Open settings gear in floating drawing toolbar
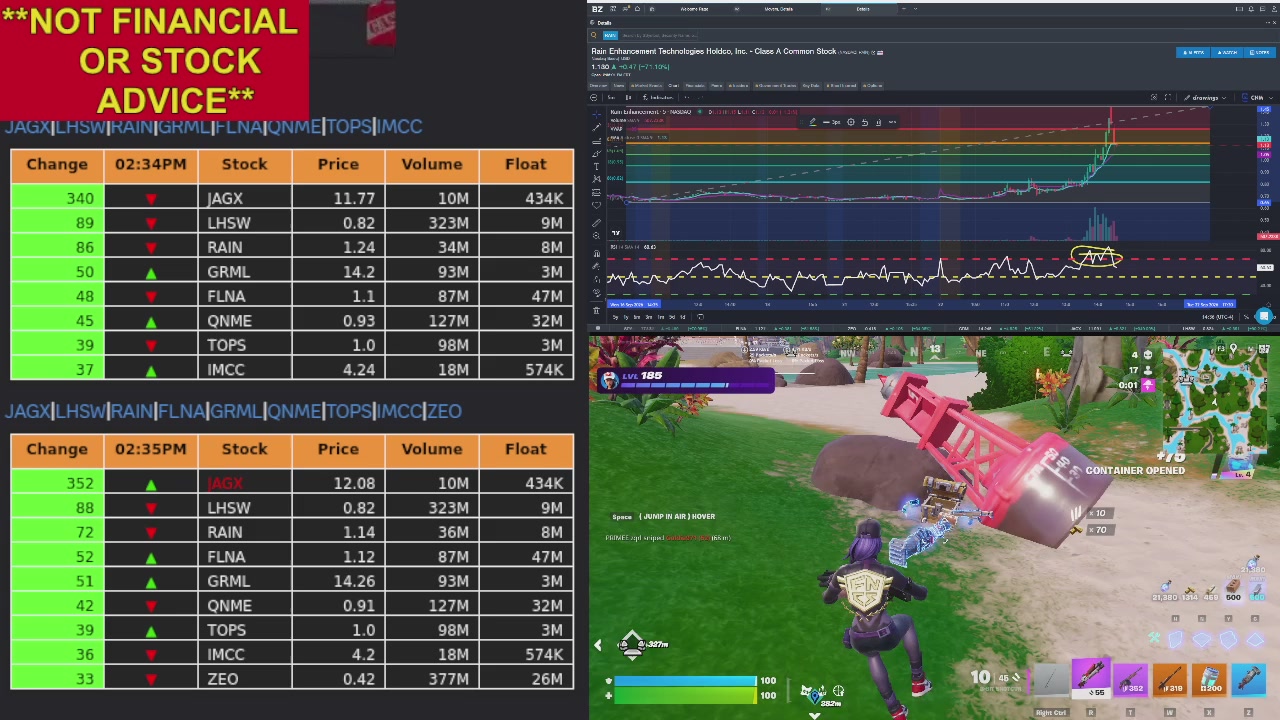Screen dimensions: 1280x720 (851, 122)
